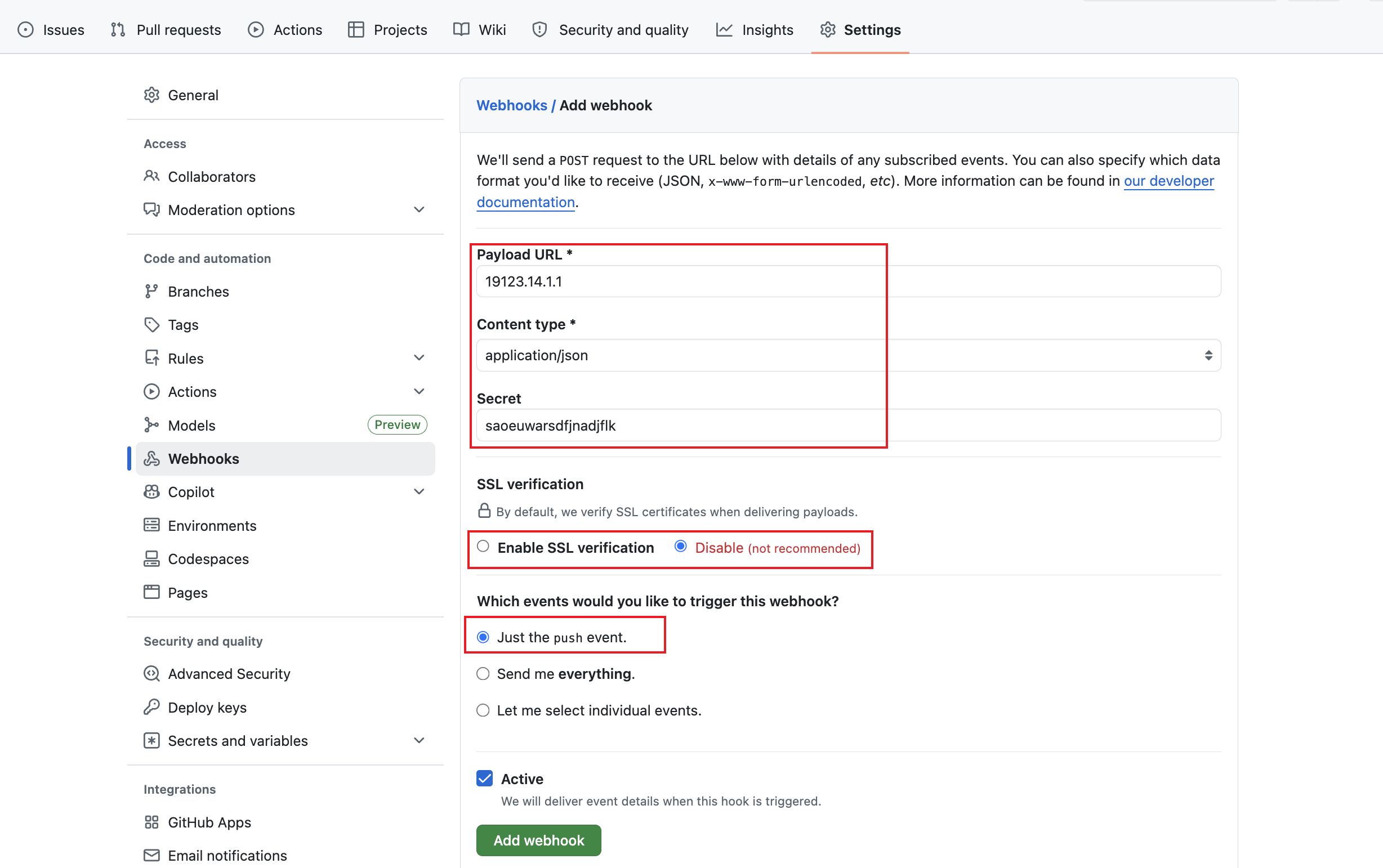Open the Content type dropdown

coord(1209,355)
